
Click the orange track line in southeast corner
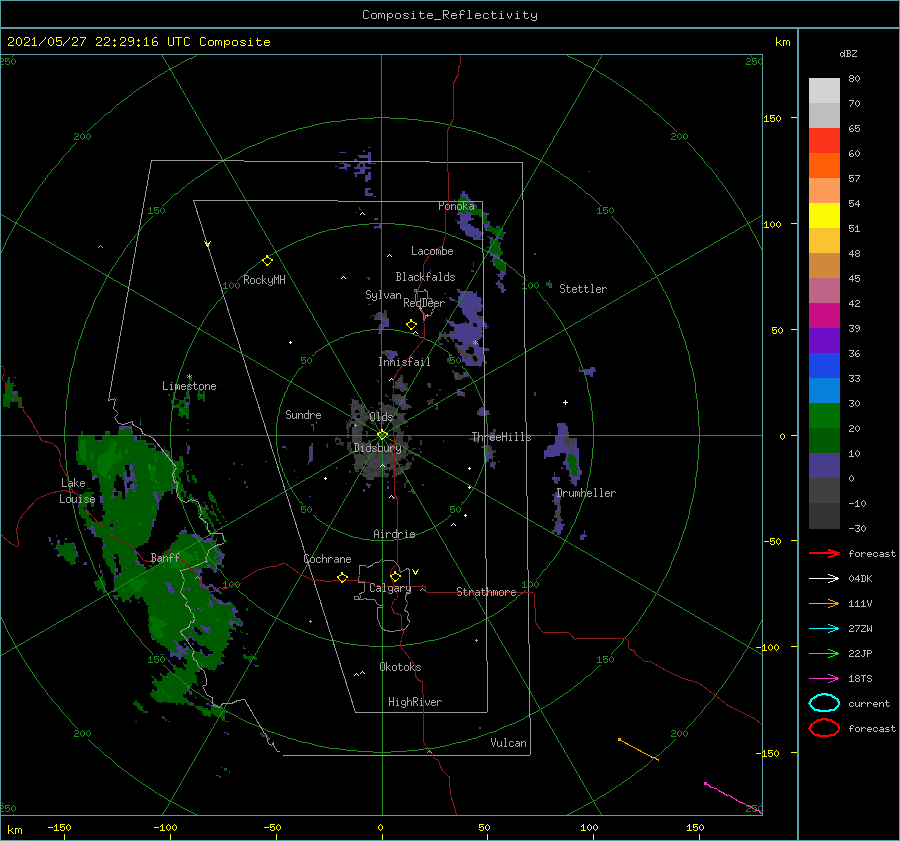tap(638, 750)
